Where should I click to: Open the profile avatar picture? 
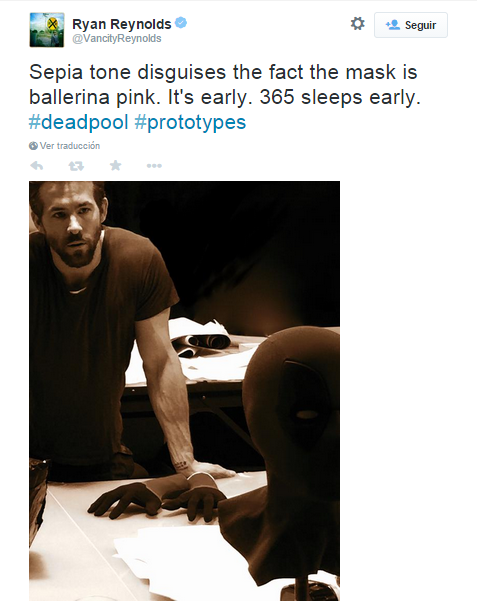click(47, 30)
